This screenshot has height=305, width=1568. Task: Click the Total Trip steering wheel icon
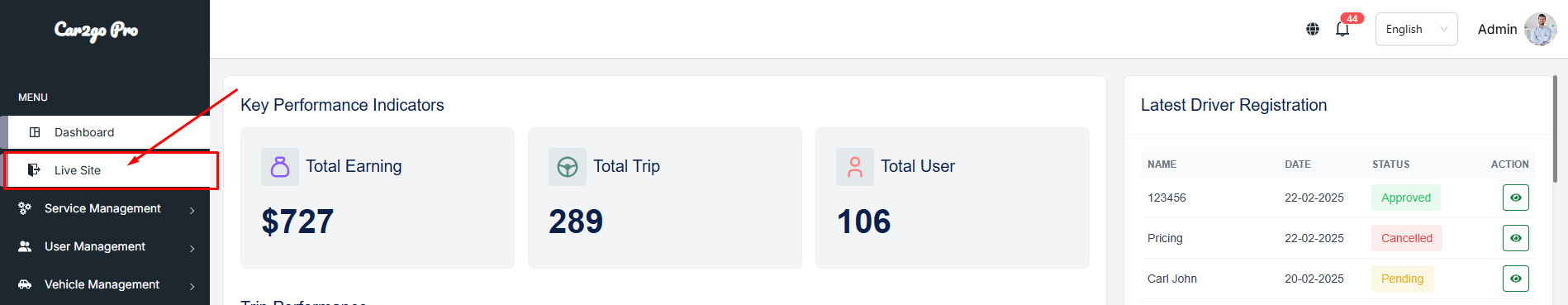click(x=568, y=167)
